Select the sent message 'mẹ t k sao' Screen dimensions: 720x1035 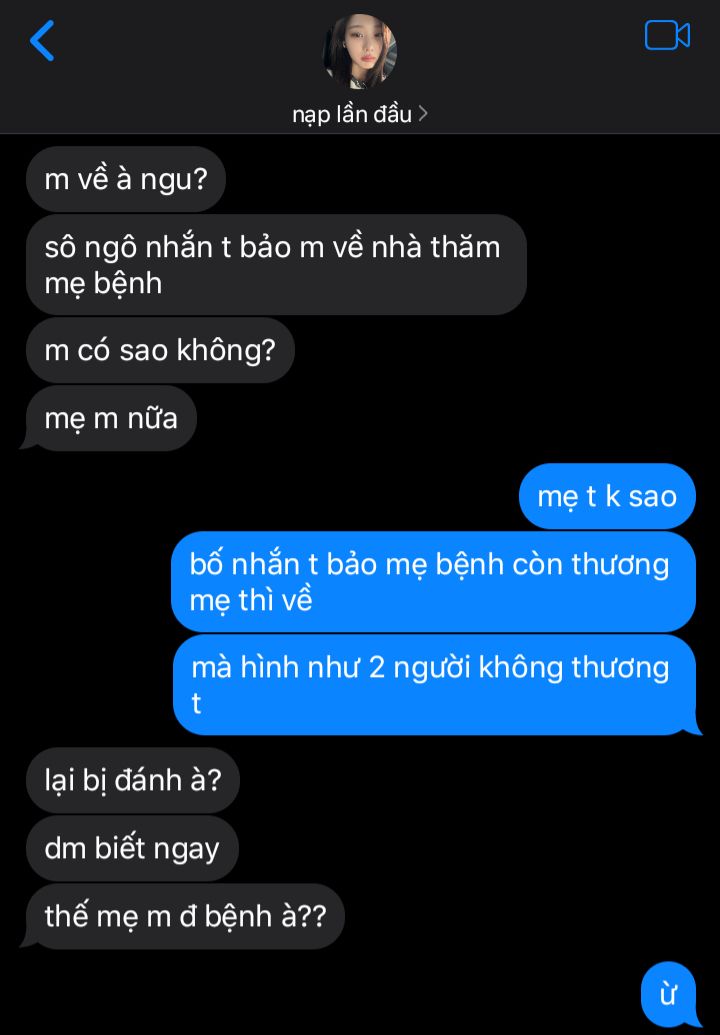(x=607, y=496)
